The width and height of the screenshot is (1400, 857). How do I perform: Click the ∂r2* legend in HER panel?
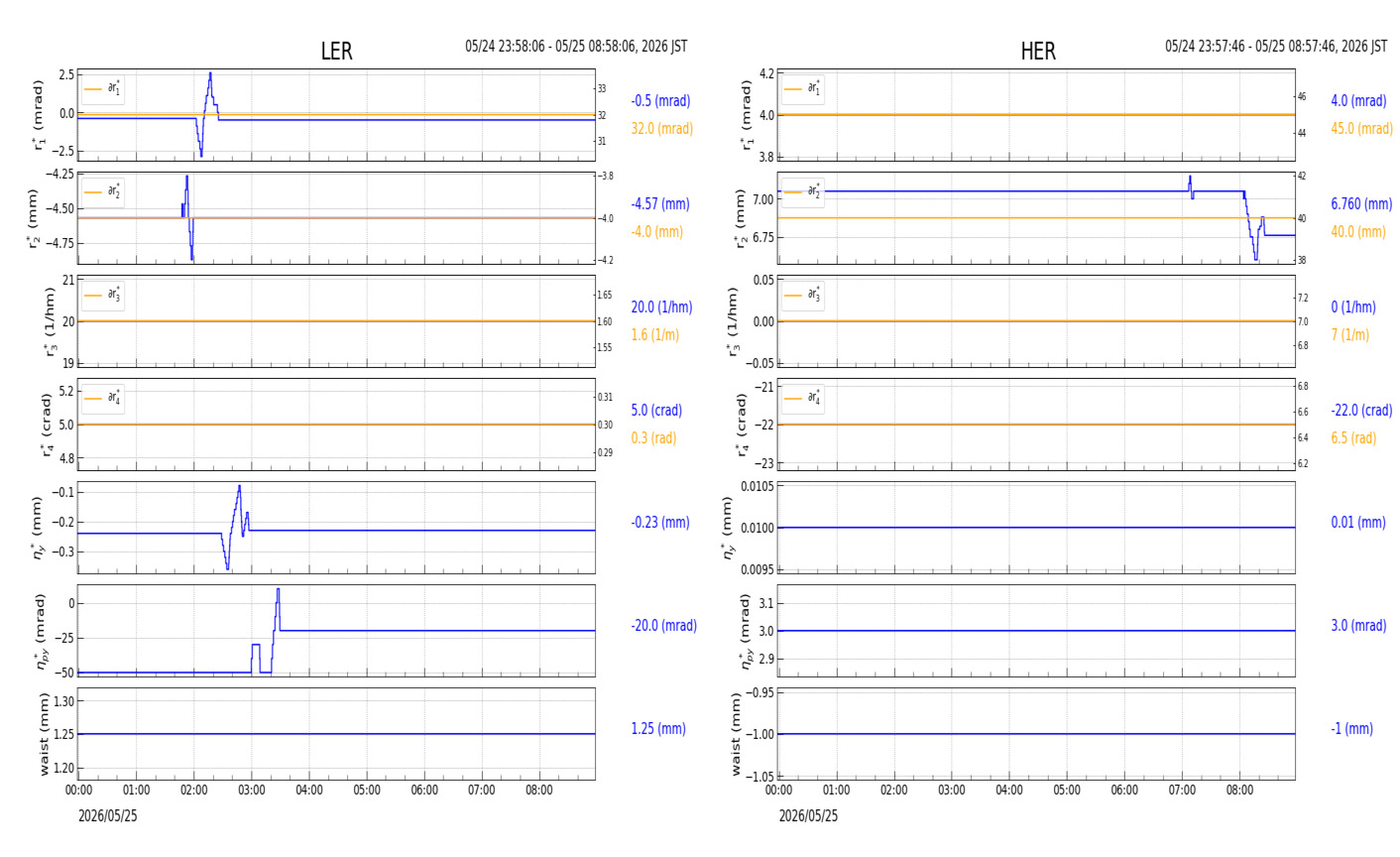[x=803, y=191]
